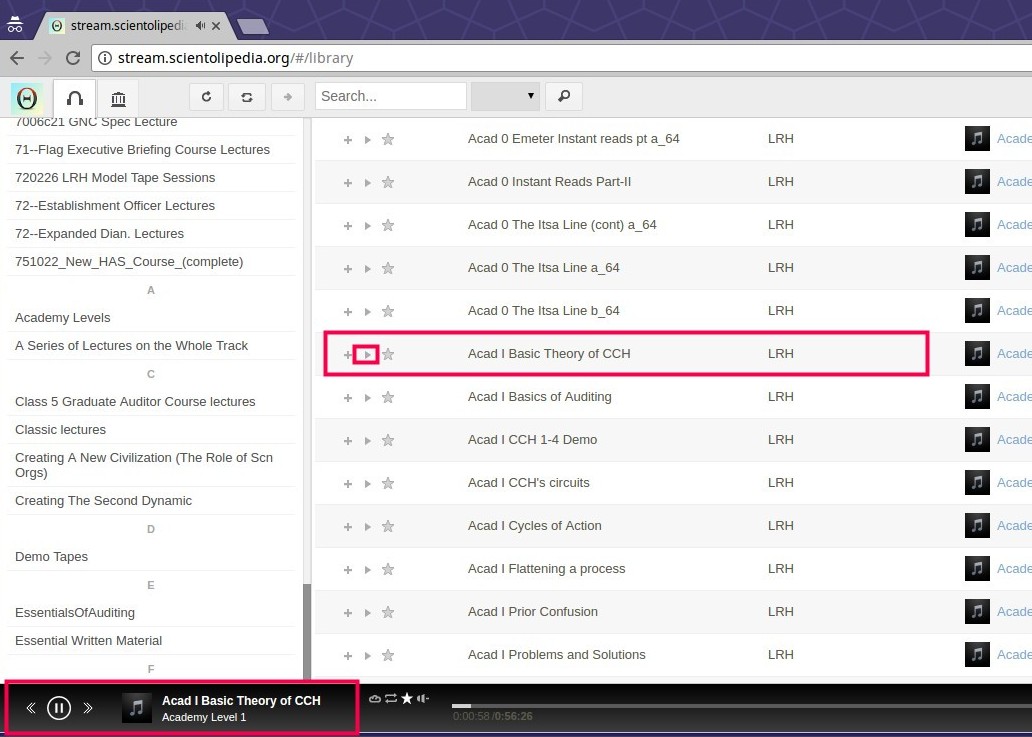The height and width of the screenshot is (737, 1032).
Task: Start the search with the magnifier icon
Action: [563, 96]
